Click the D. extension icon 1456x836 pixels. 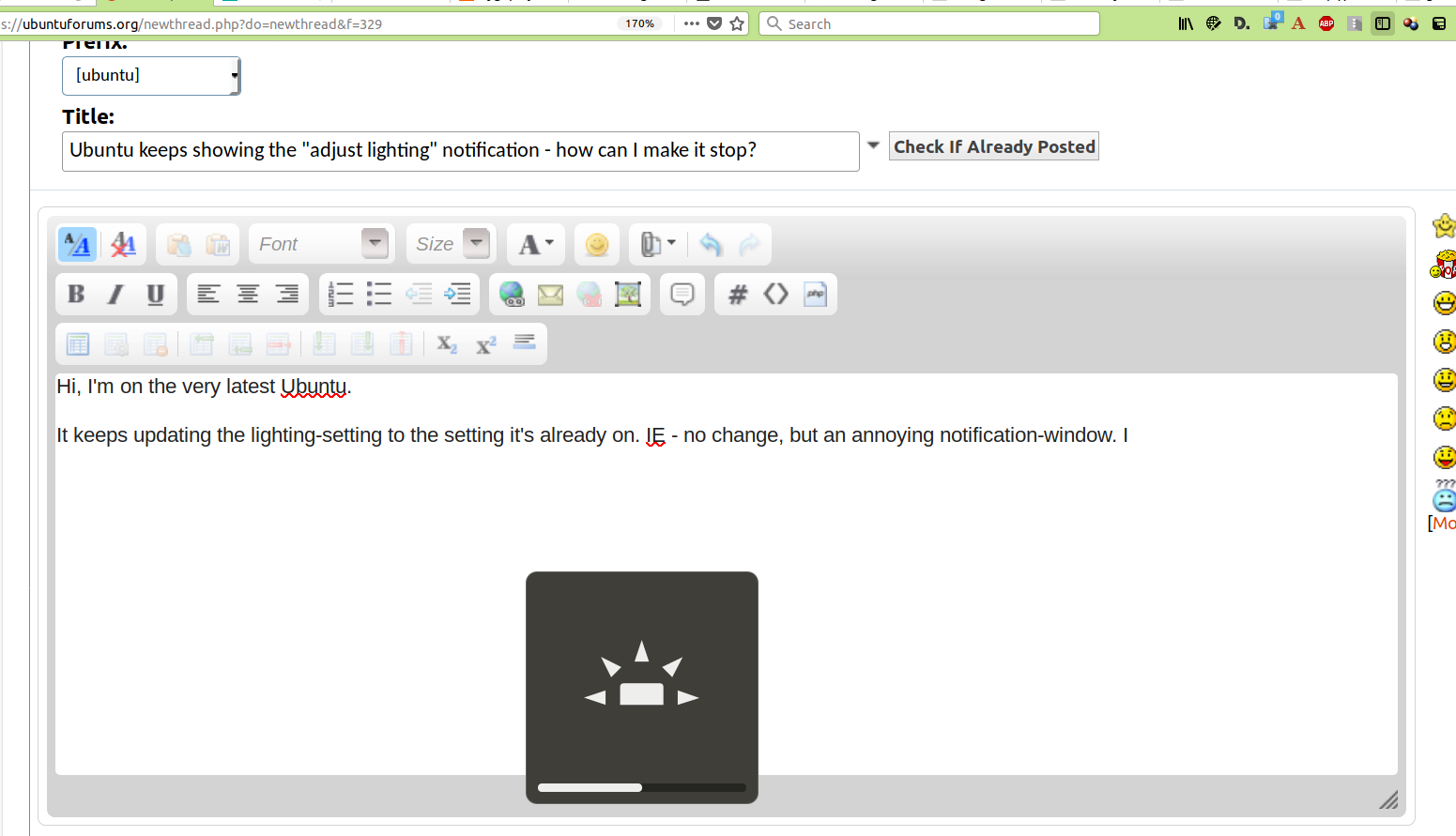[x=1242, y=23]
